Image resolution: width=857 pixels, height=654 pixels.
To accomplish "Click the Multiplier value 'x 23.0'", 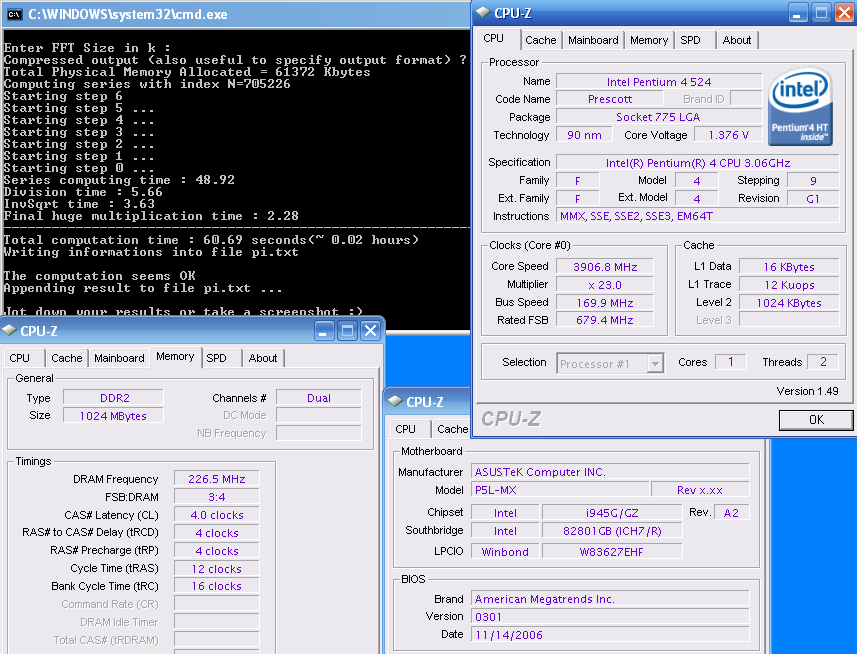I will 604,285.
